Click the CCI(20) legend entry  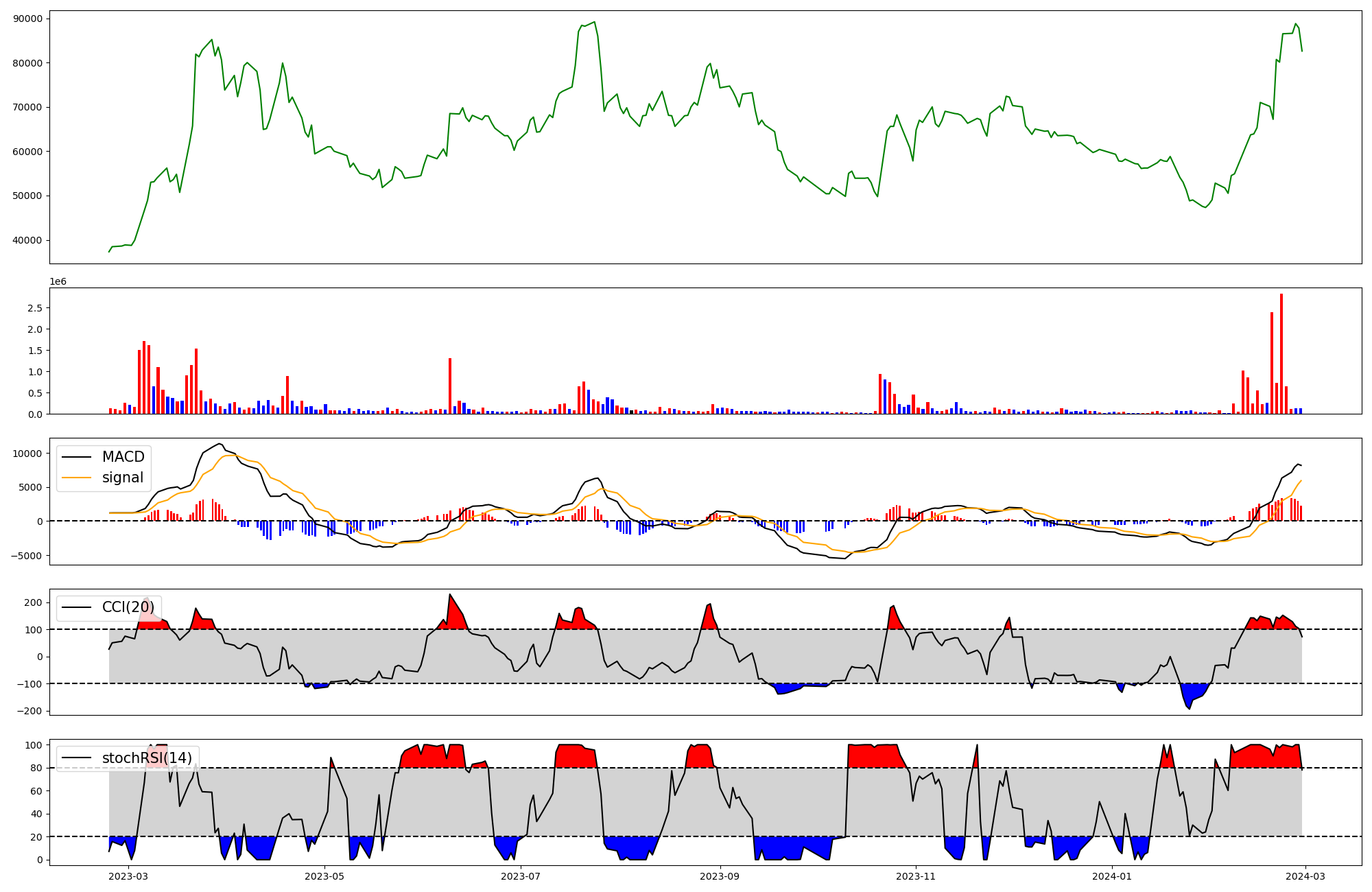coord(128,607)
